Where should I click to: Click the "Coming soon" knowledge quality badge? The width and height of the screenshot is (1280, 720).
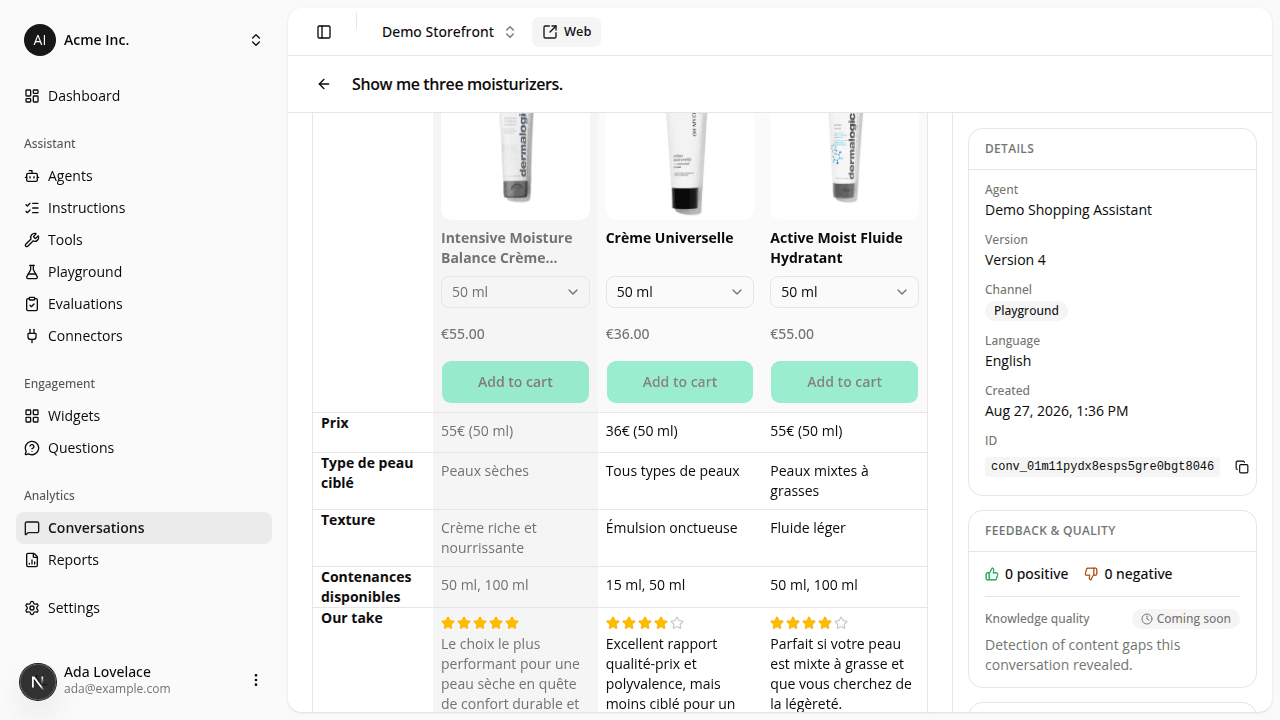coord(1186,619)
